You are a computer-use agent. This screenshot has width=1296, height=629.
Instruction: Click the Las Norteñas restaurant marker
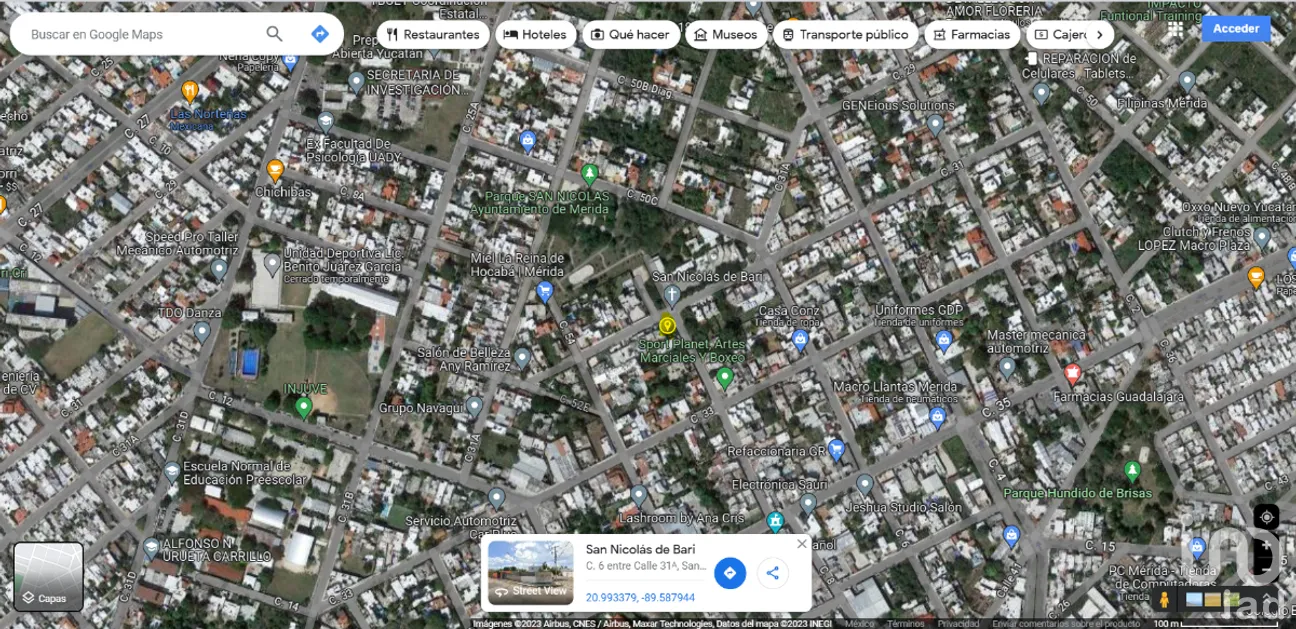(x=190, y=92)
